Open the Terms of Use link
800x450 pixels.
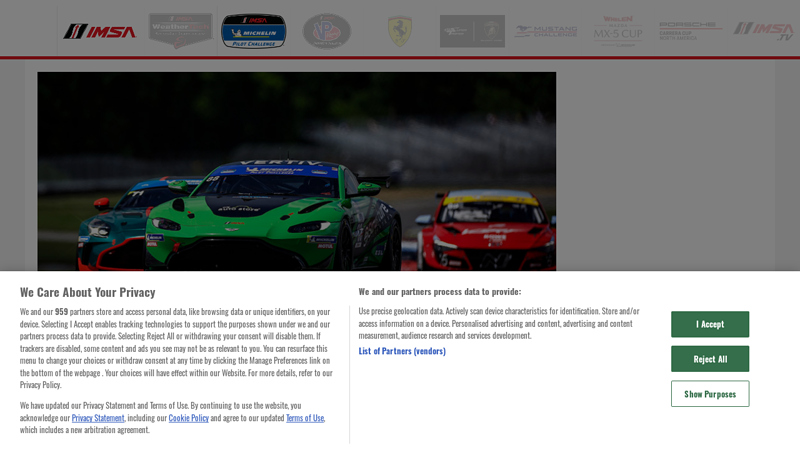(x=305, y=418)
